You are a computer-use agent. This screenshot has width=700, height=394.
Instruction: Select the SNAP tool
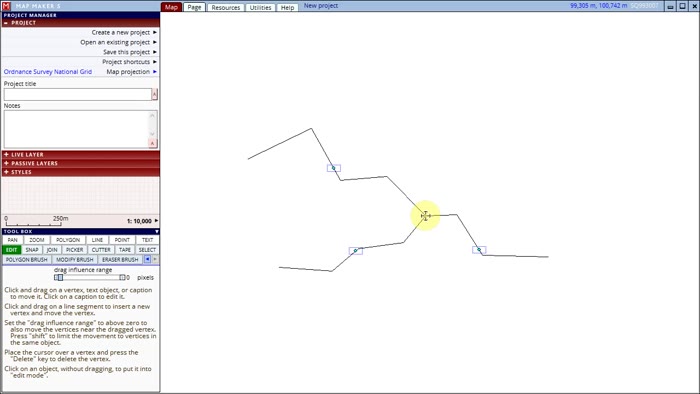[x=32, y=250]
